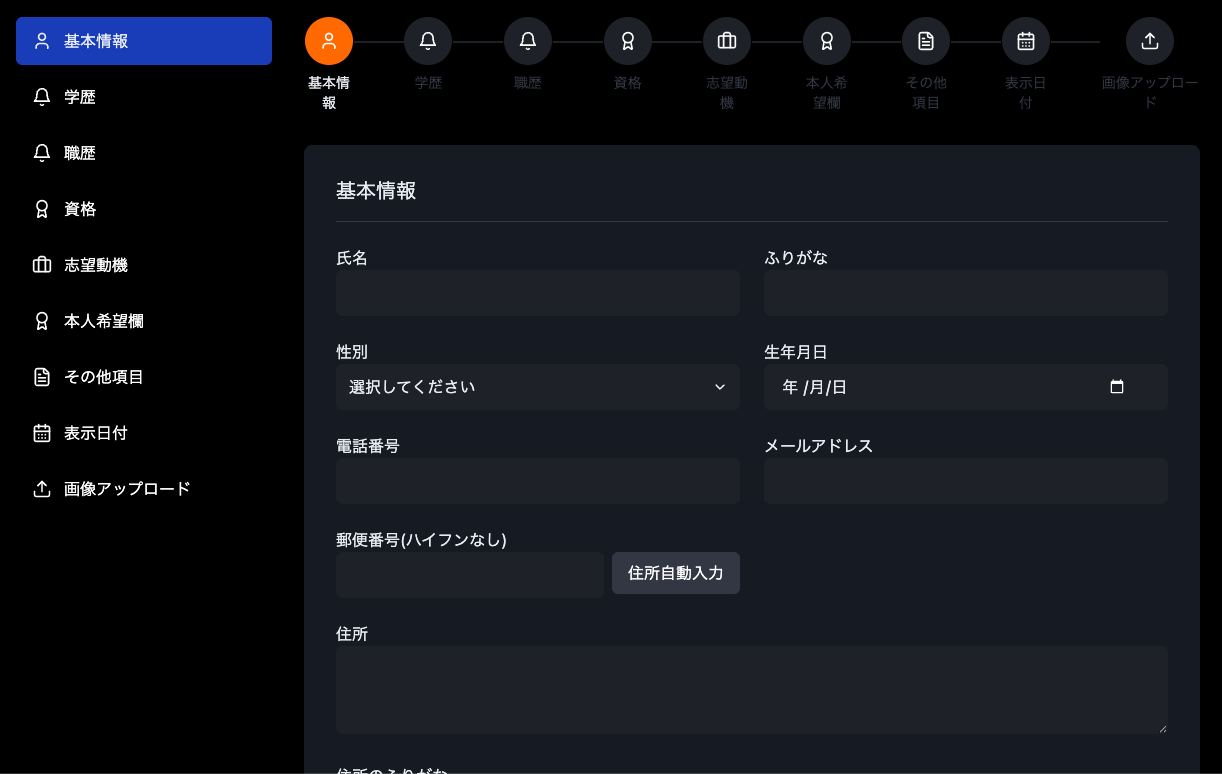This screenshot has width=1222, height=774.
Task: Click the 基本情報 form heading
Action: click(x=376, y=191)
